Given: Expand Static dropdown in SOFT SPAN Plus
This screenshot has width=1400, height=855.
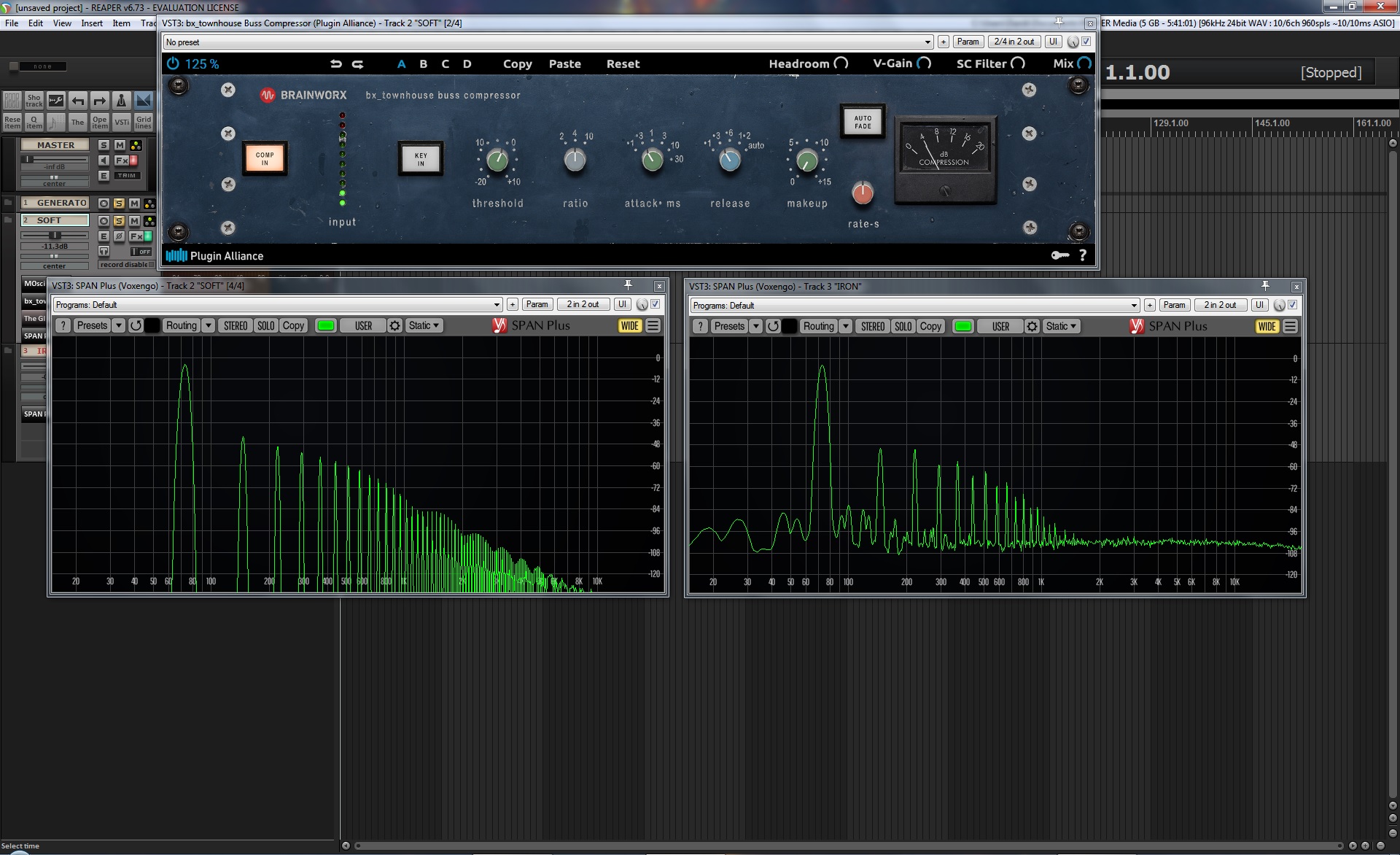Looking at the screenshot, I should (424, 326).
